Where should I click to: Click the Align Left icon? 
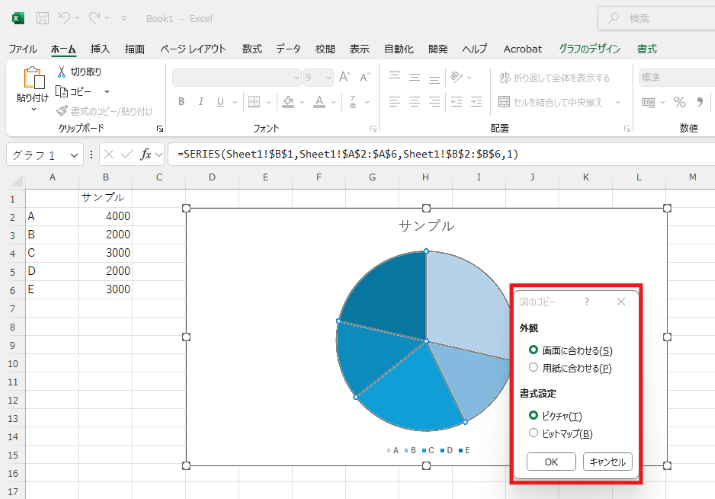click(394, 102)
